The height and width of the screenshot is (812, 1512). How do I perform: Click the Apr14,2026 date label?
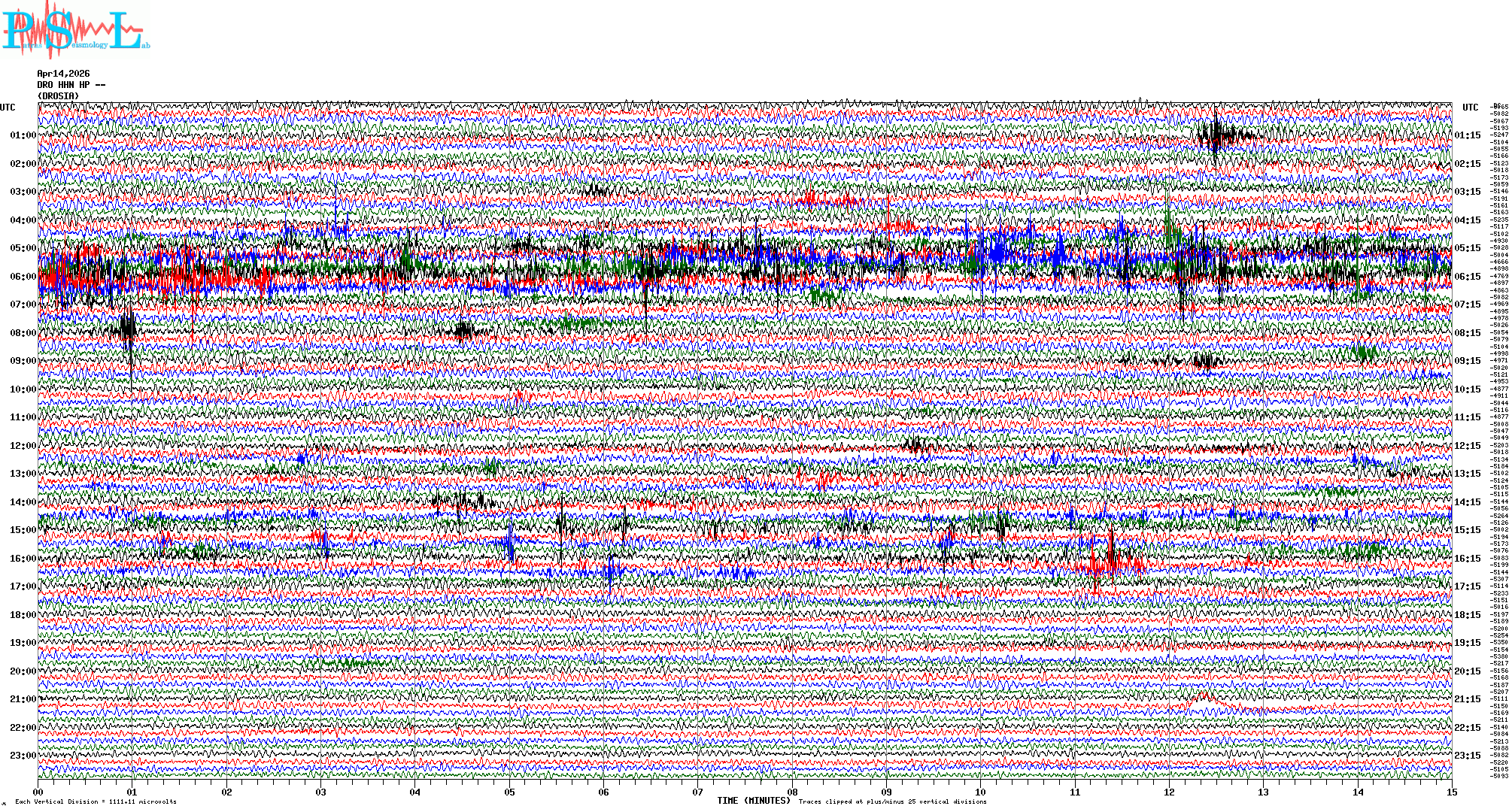tap(63, 74)
